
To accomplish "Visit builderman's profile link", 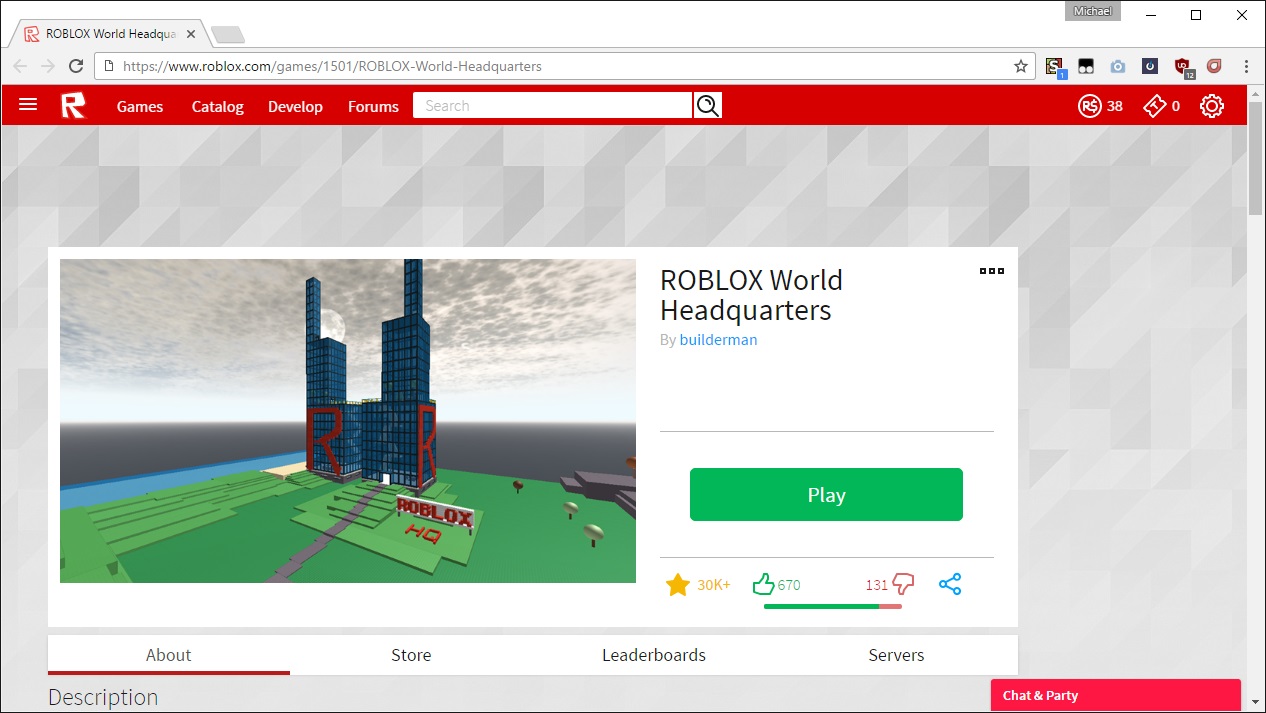I will [718, 340].
